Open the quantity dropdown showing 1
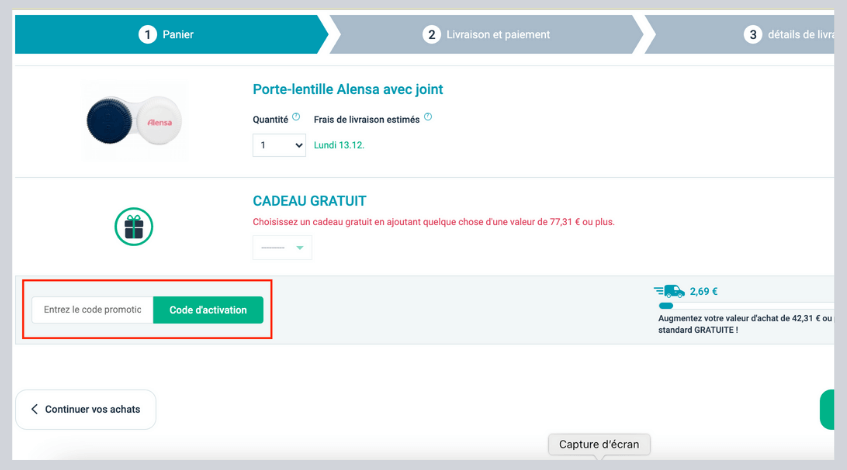Image resolution: width=847 pixels, height=470 pixels. click(x=279, y=146)
